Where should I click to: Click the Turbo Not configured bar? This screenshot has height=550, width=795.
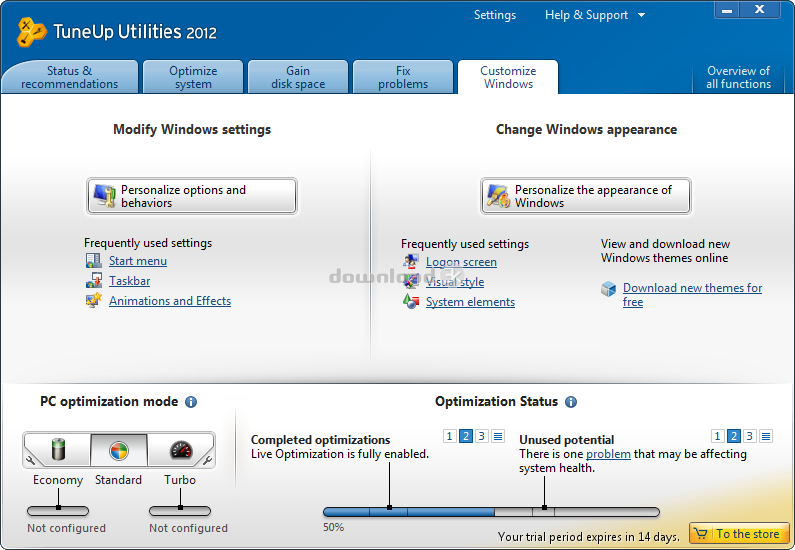[180, 511]
